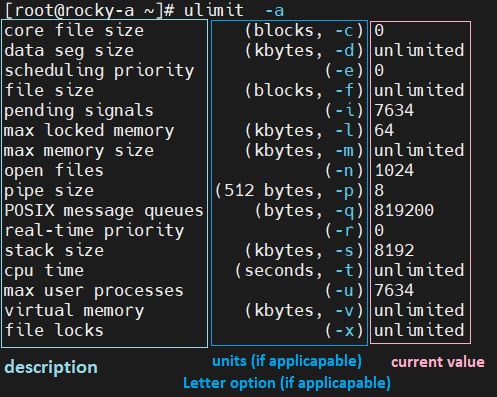This screenshot has height=397, width=497.
Task: Select the 'file locks' unlimited value
Action: (x=419, y=331)
